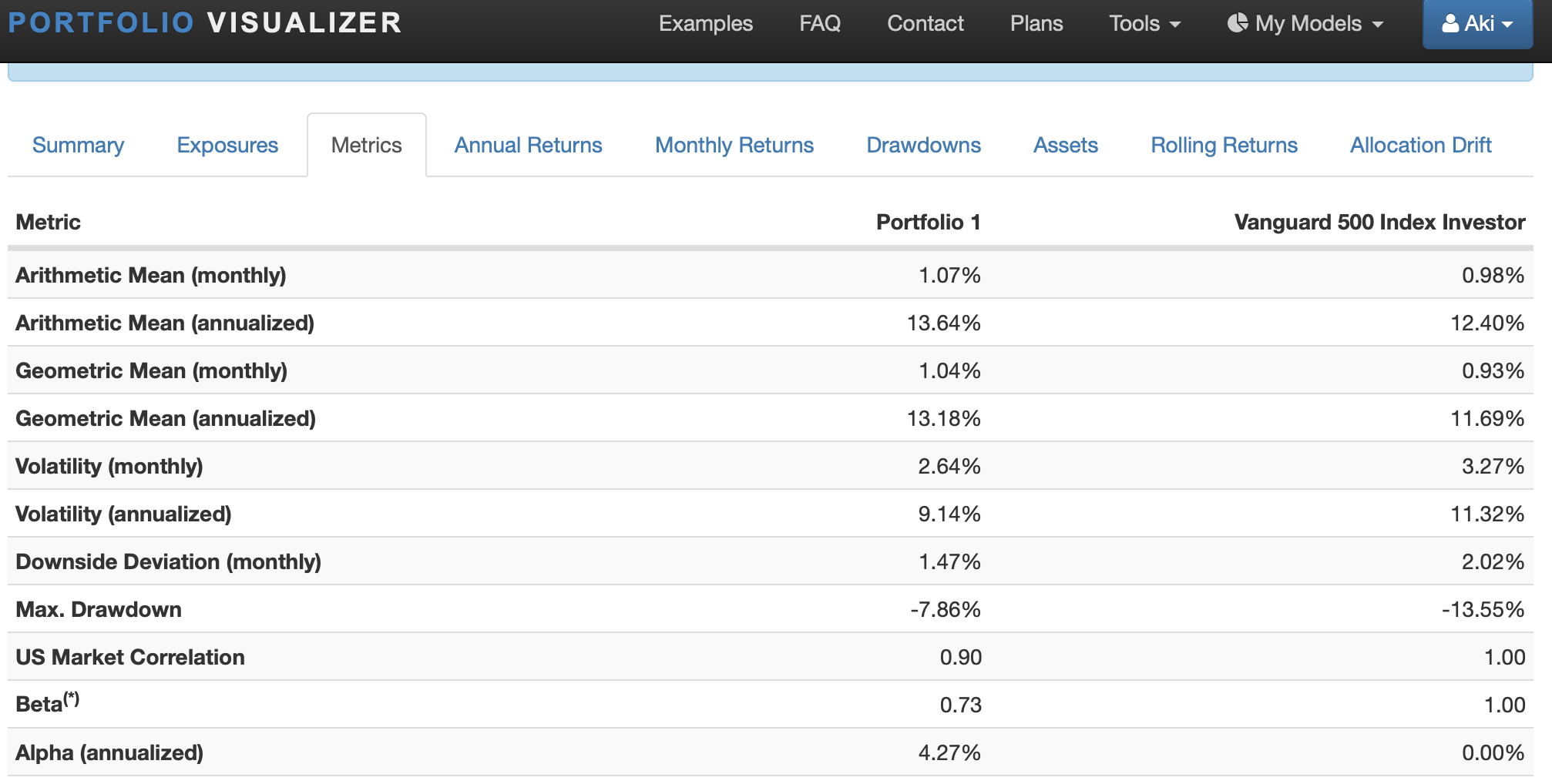Click the 0.90 market correlation value
The image size is (1552, 784).
[x=960, y=657]
